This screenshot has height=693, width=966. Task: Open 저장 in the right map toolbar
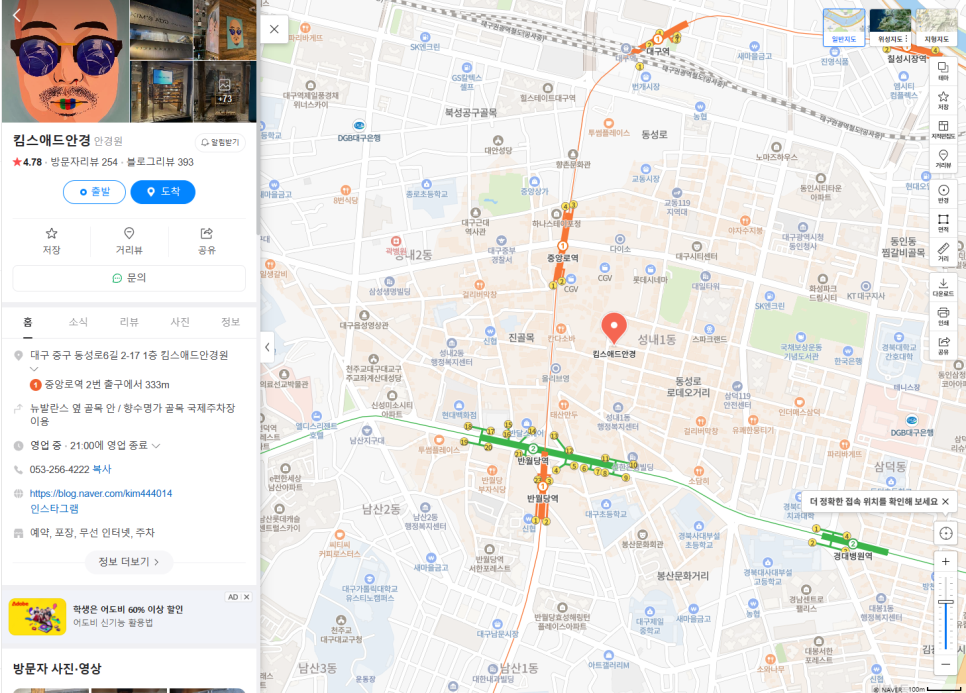[x=943, y=100]
